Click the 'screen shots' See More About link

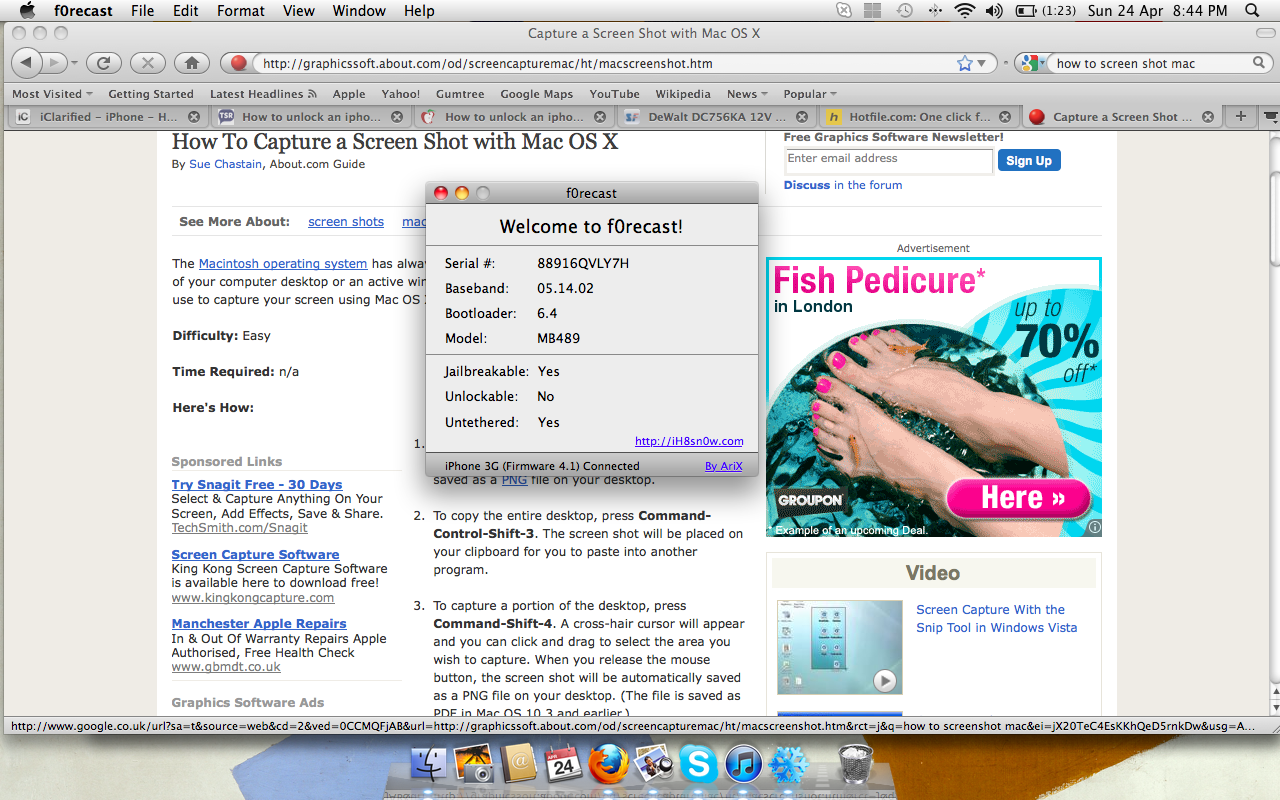point(346,222)
